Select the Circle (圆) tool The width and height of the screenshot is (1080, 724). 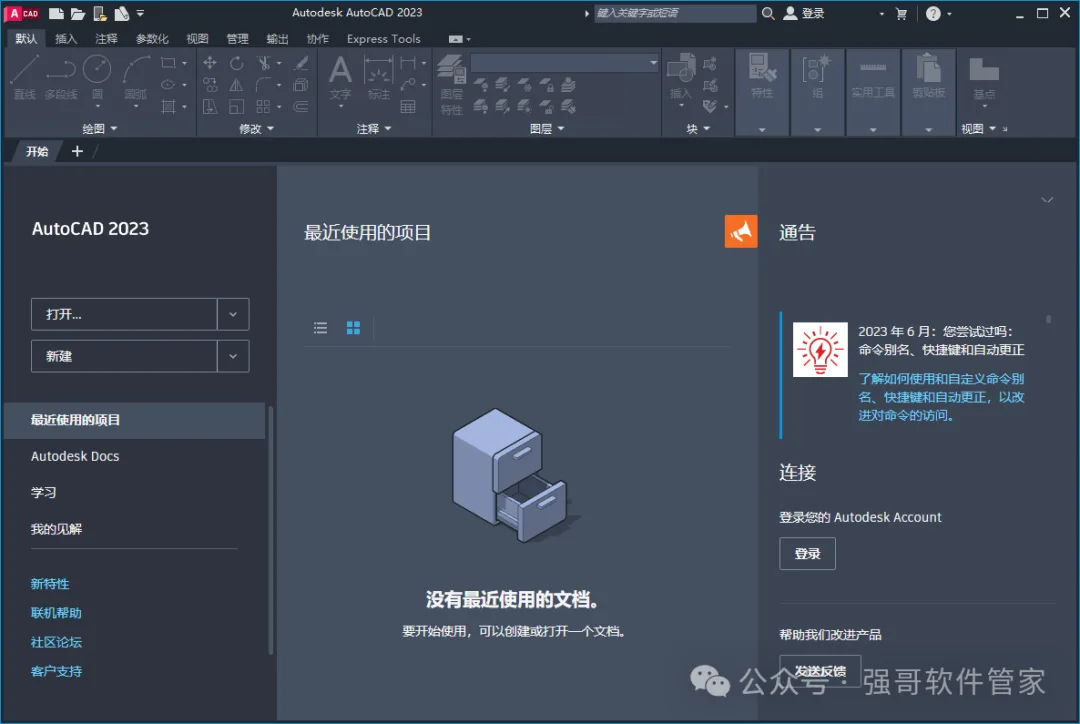97,77
